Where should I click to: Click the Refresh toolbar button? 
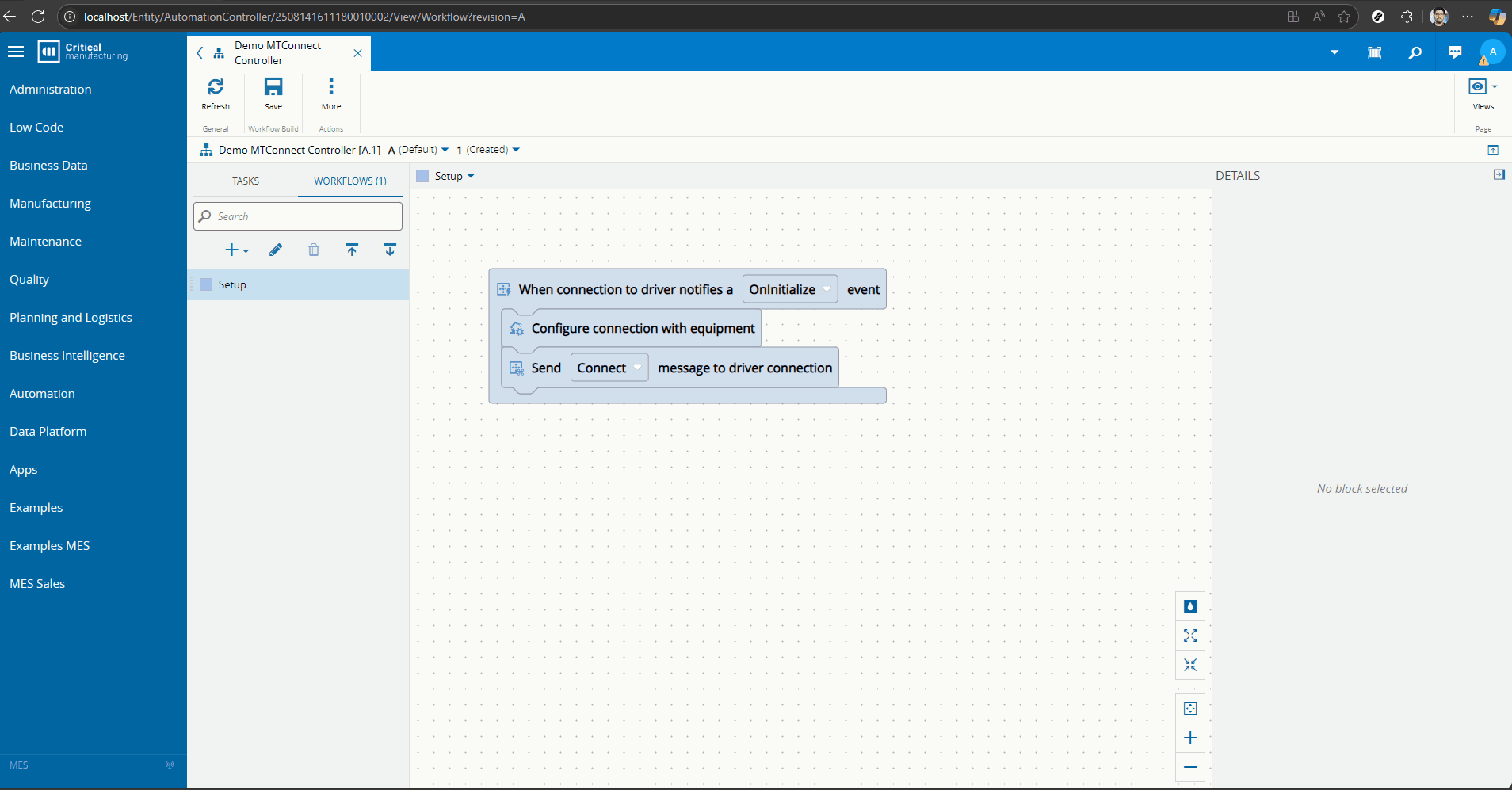[216, 94]
